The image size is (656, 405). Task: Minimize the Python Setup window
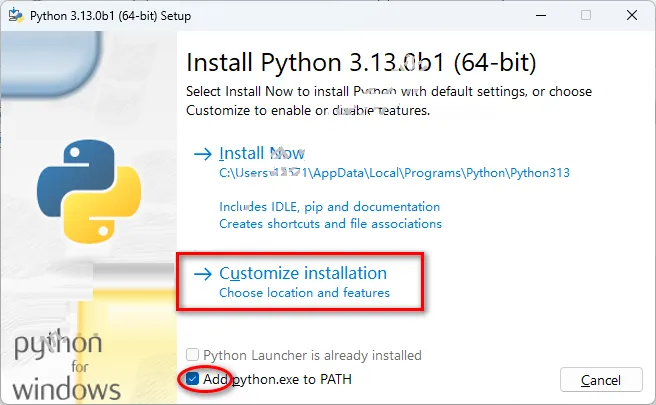pos(541,15)
